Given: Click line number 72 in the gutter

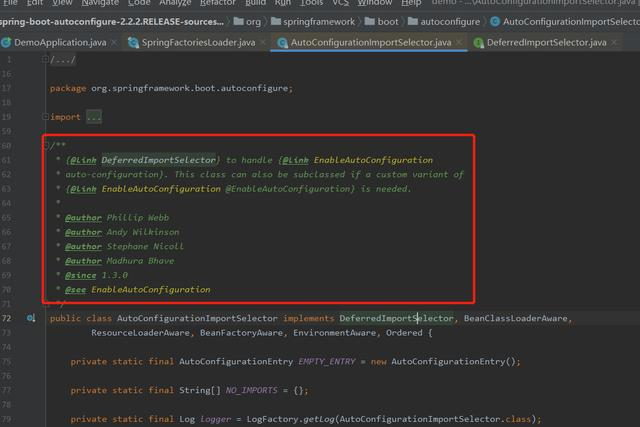Looking at the screenshot, I should click(x=6, y=318).
